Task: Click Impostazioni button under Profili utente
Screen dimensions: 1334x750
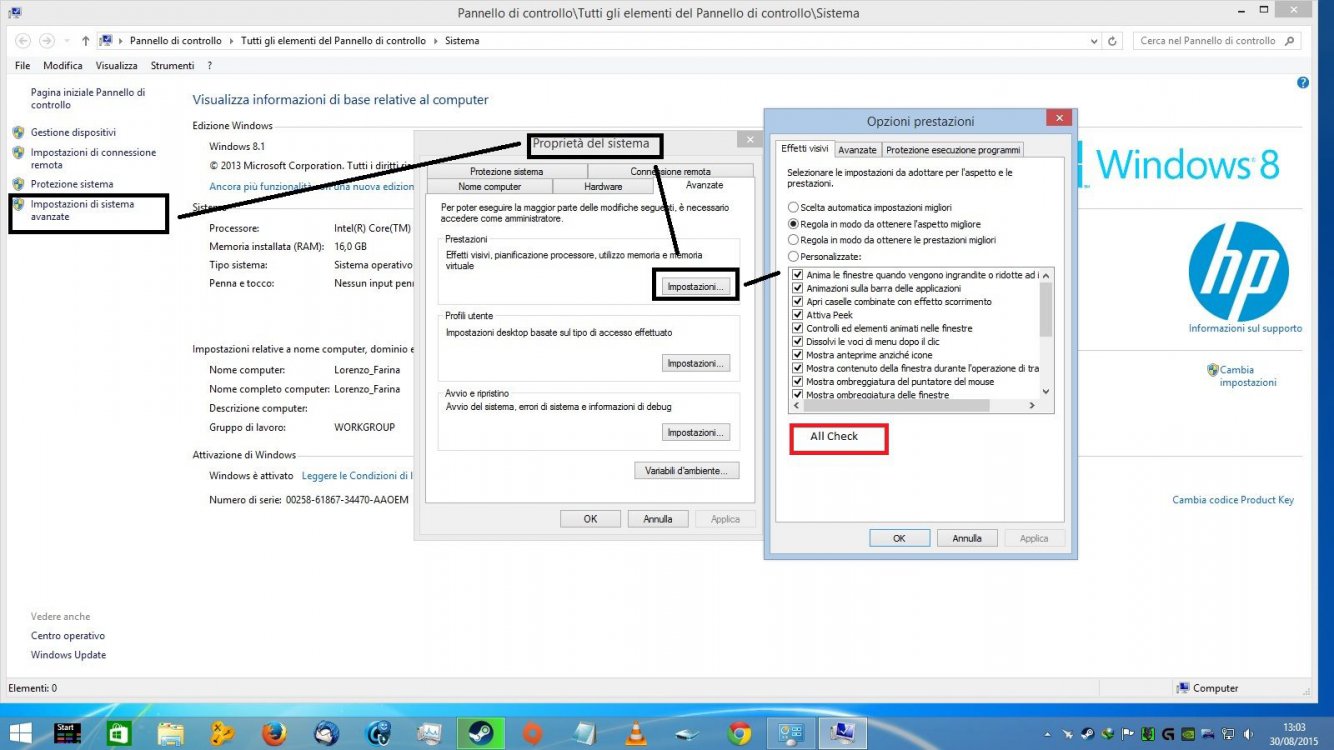Action: pos(696,363)
